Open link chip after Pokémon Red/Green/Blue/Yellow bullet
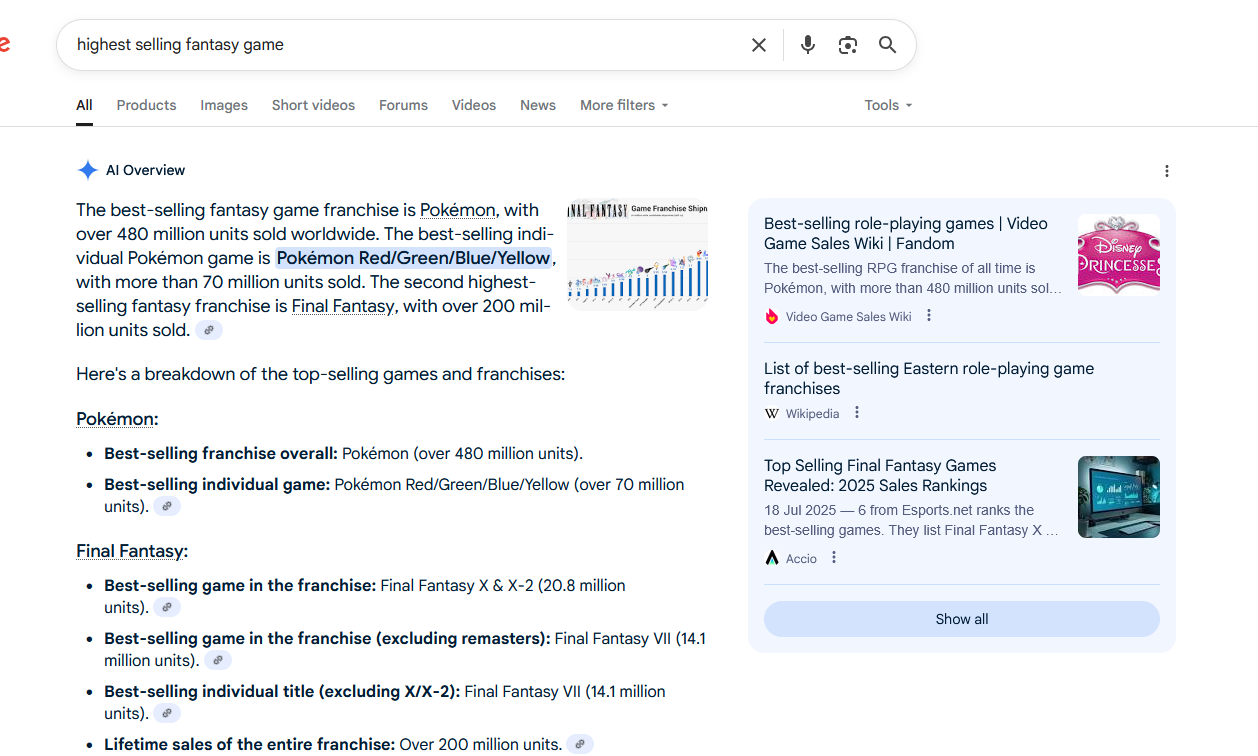The height and width of the screenshot is (756, 1258). coord(167,506)
